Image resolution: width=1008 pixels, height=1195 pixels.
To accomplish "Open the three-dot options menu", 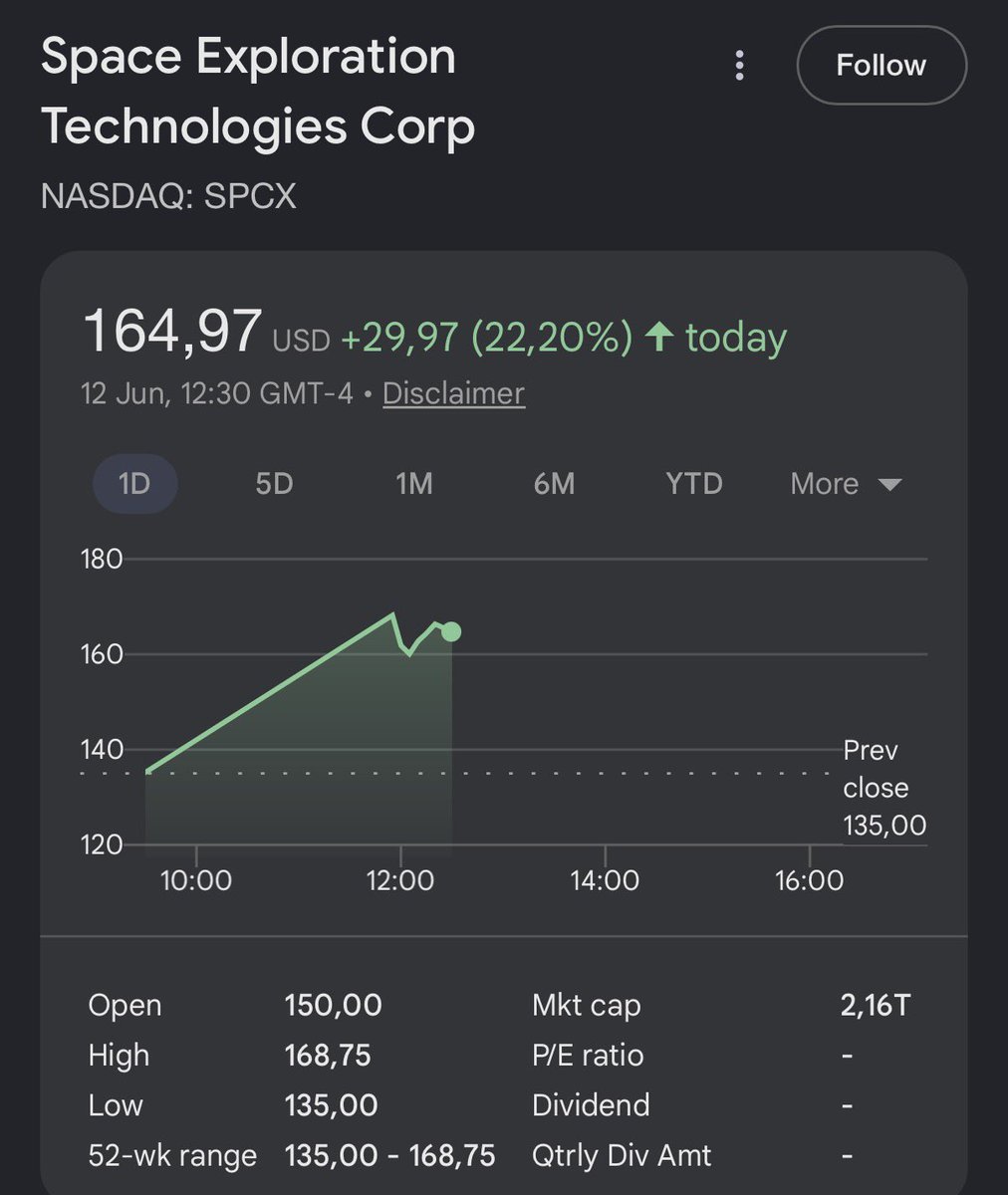I will point(739,66).
